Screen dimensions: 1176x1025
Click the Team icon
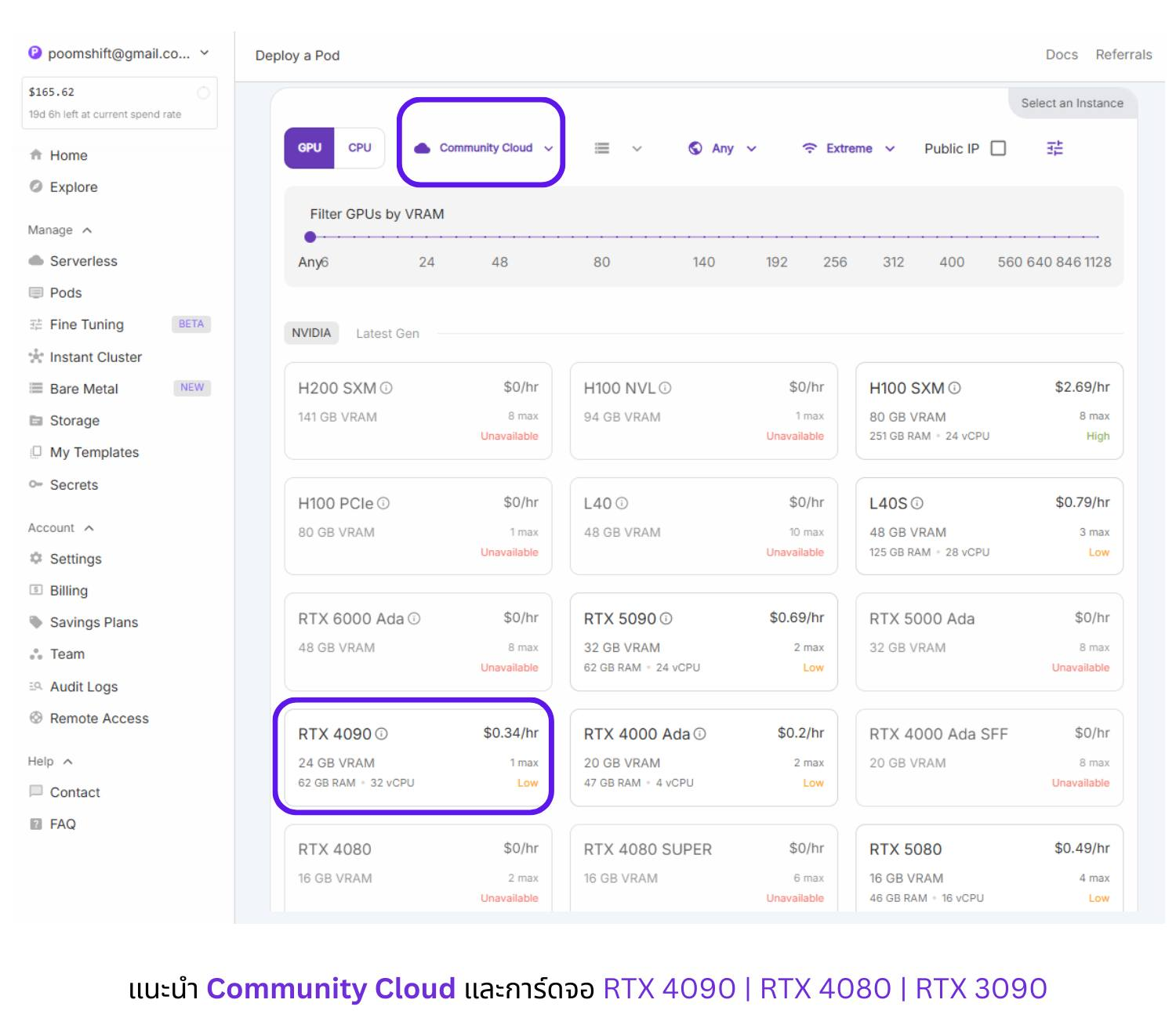pos(35,654)
